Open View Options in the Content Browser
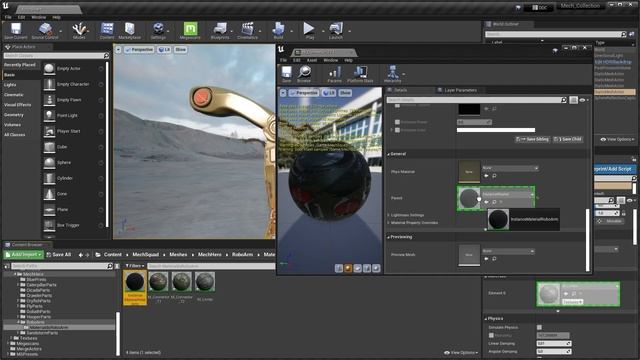Image resolution: width=640 pixels, height=360 pixels. [460, 353]
